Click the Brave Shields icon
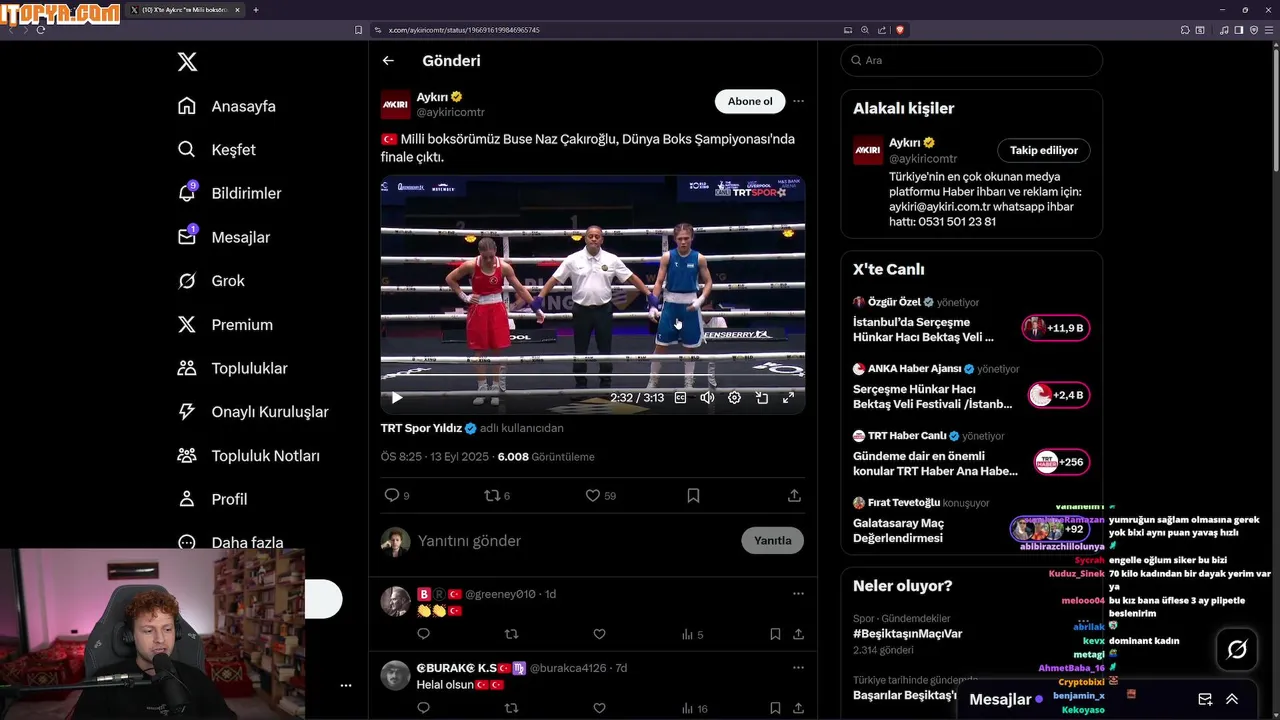The height and width of the screenshot is (720, 1280). coord(900,30)
